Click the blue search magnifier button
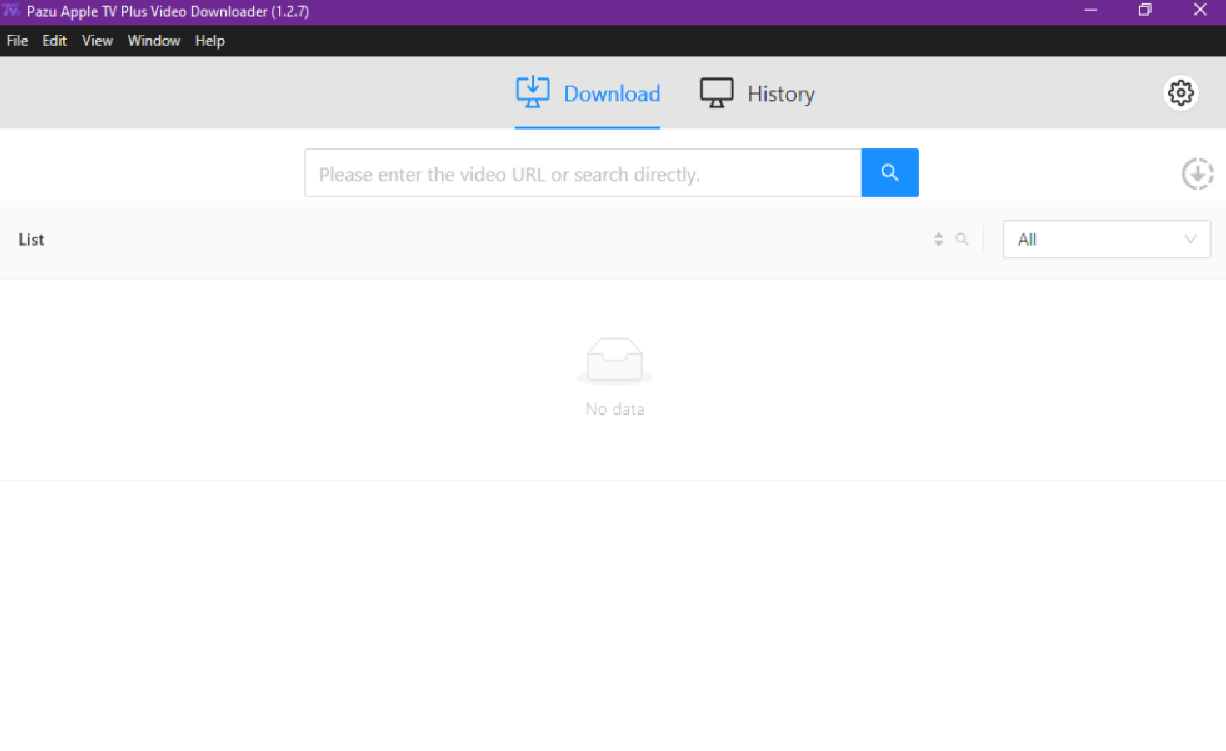The image size is (1226, 751). coord(890,173)
